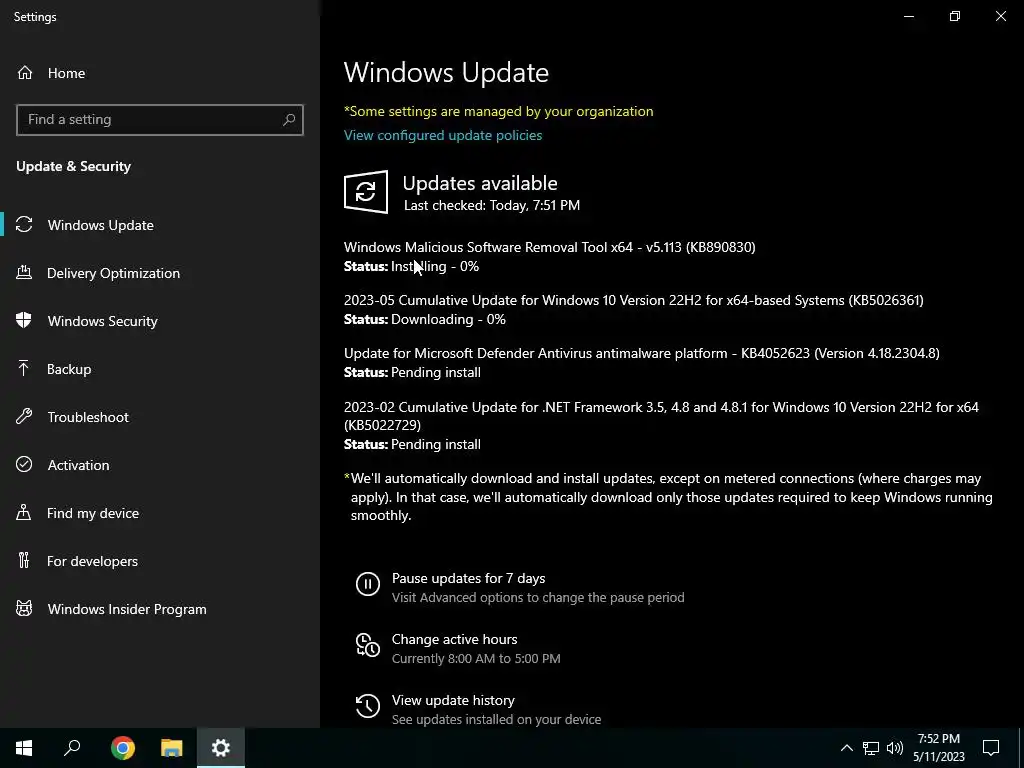
Task: Click the Settings gear taskbar icon
Action: coord(221,748)
